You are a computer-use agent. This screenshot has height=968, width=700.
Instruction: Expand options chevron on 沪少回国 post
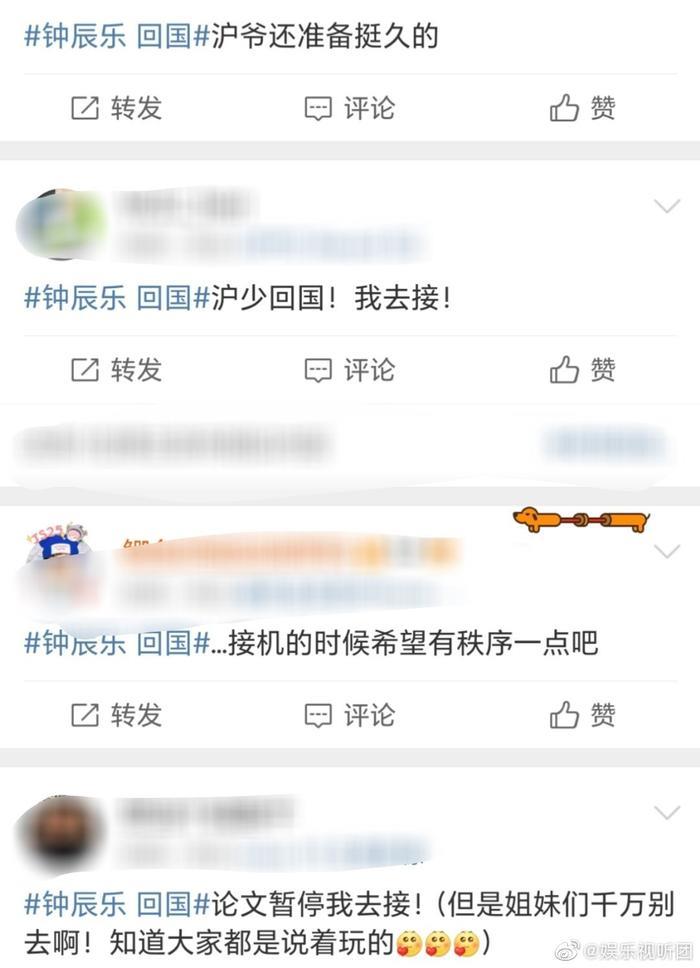point(667,206)
